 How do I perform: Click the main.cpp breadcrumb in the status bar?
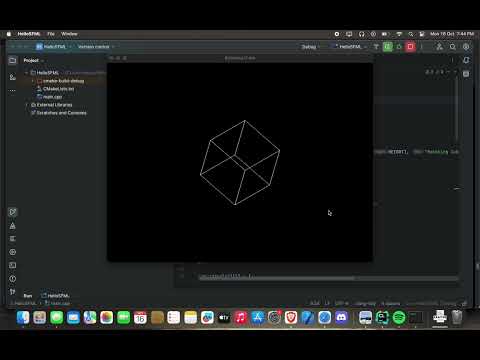(57, 303)
